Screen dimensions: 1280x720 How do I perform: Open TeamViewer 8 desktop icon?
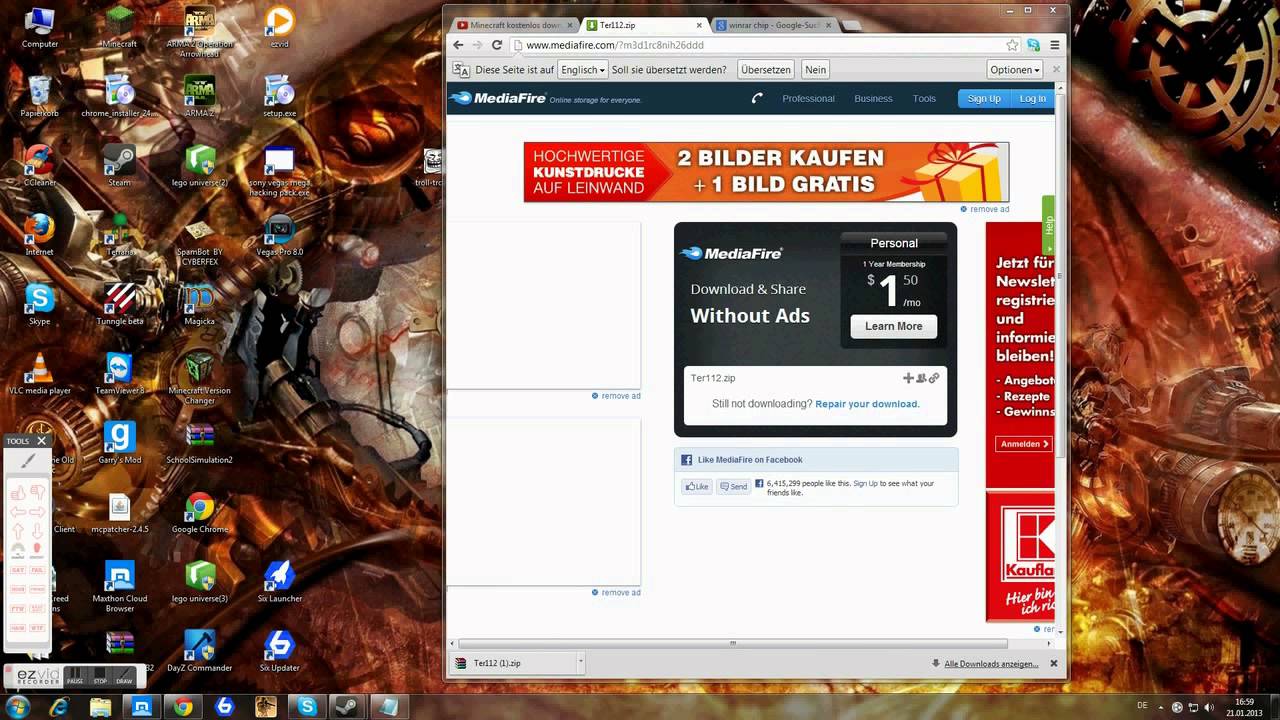coord(119,373)
